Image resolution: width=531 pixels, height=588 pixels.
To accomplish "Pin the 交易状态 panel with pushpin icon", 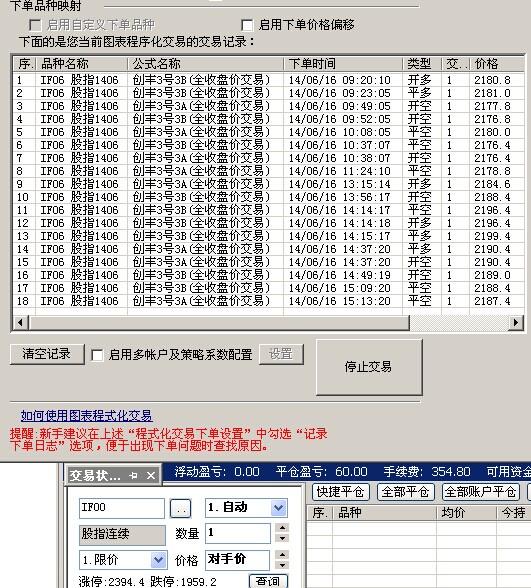I will coord(133,476).
